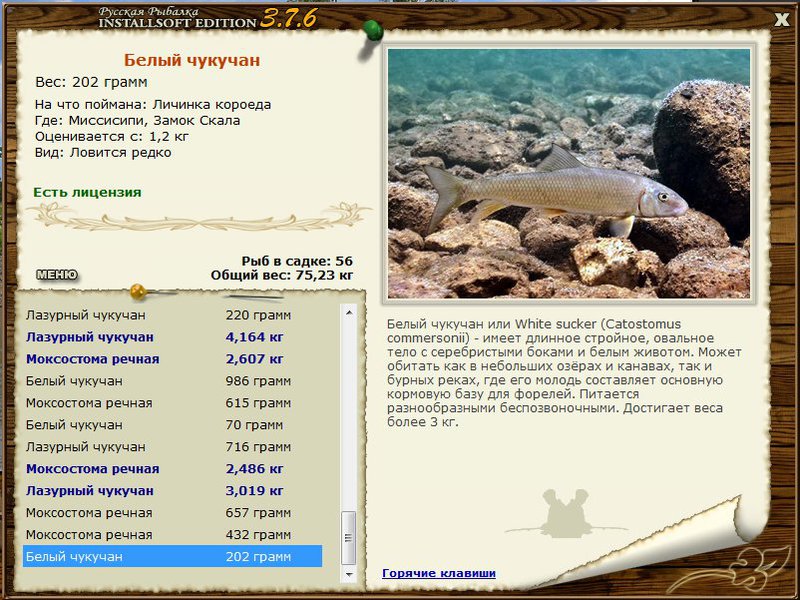Image resolution: width=800 pixels, height=600 pixels.
Task: Click the Рыб в садке: 56 counter
Action: click(297, 261)
